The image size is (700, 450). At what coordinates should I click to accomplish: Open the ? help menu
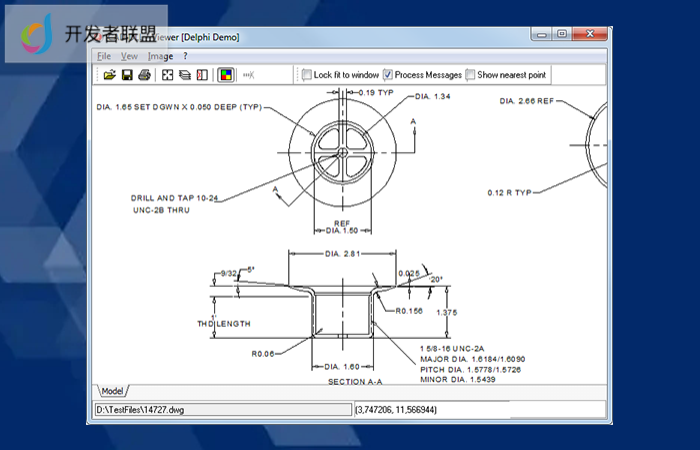point(185,56)
